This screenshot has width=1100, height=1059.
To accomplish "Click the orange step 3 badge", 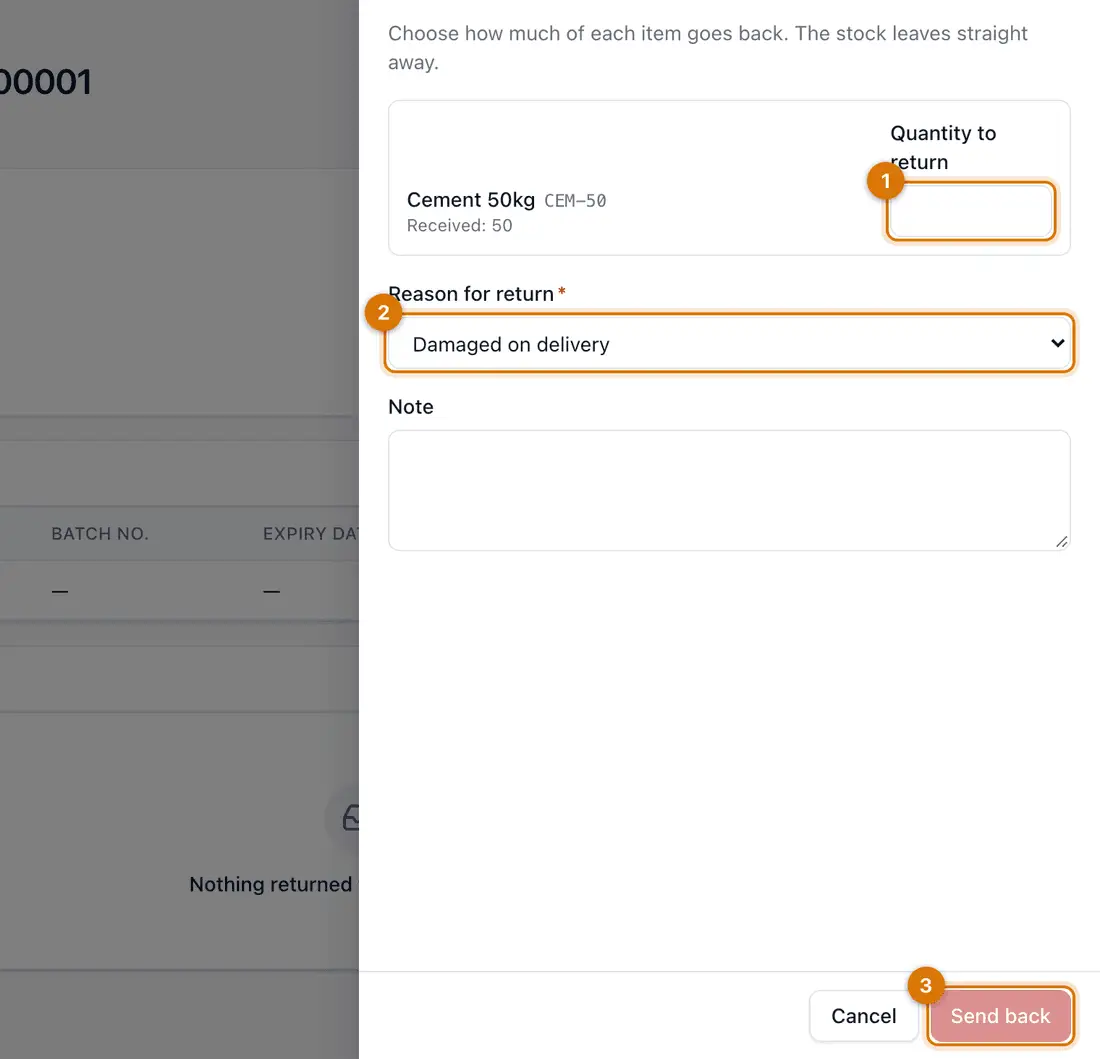I will tap(925, 985).
